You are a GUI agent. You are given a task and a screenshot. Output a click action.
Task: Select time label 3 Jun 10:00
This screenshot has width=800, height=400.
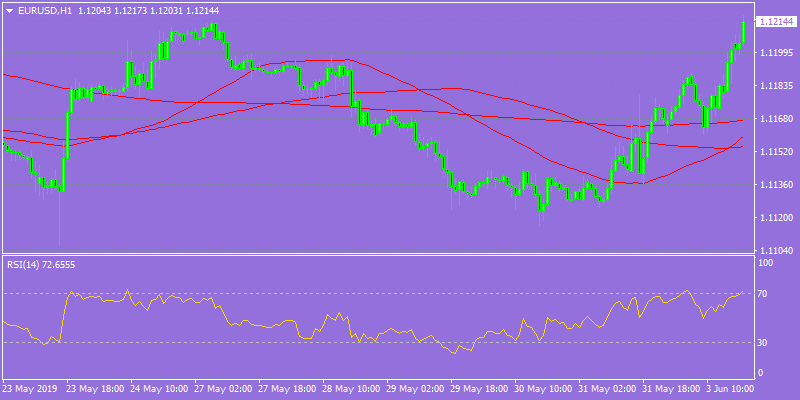(x=732, y=389)
